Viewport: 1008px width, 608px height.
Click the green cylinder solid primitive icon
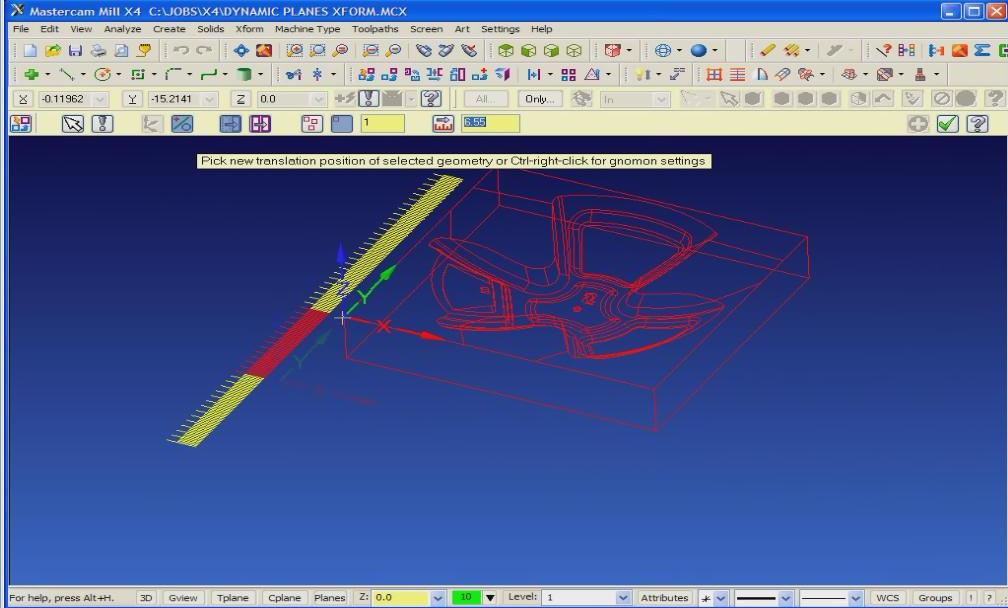[x=244, y=75]
